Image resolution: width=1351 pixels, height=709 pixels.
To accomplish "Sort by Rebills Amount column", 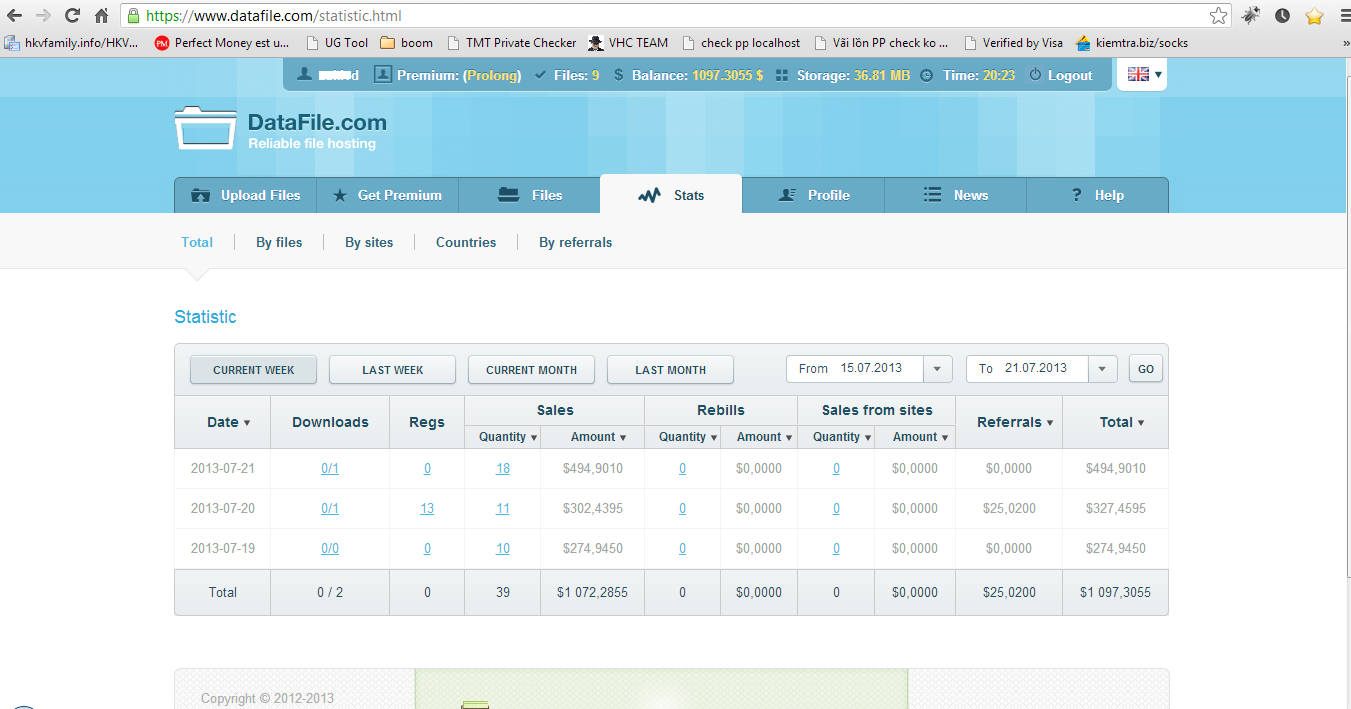I will point(765,437).
